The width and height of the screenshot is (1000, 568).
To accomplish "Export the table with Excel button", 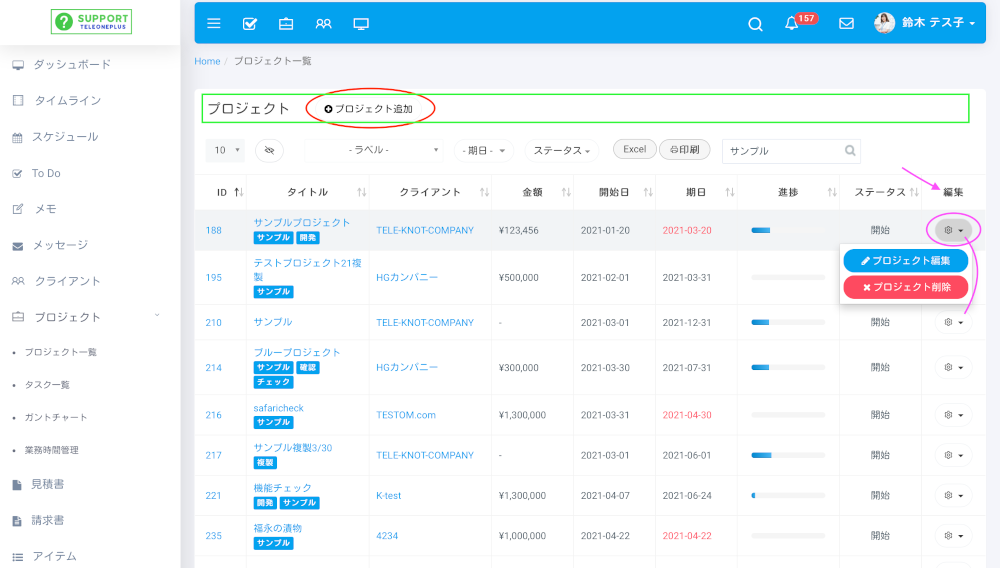I will 635,149.
